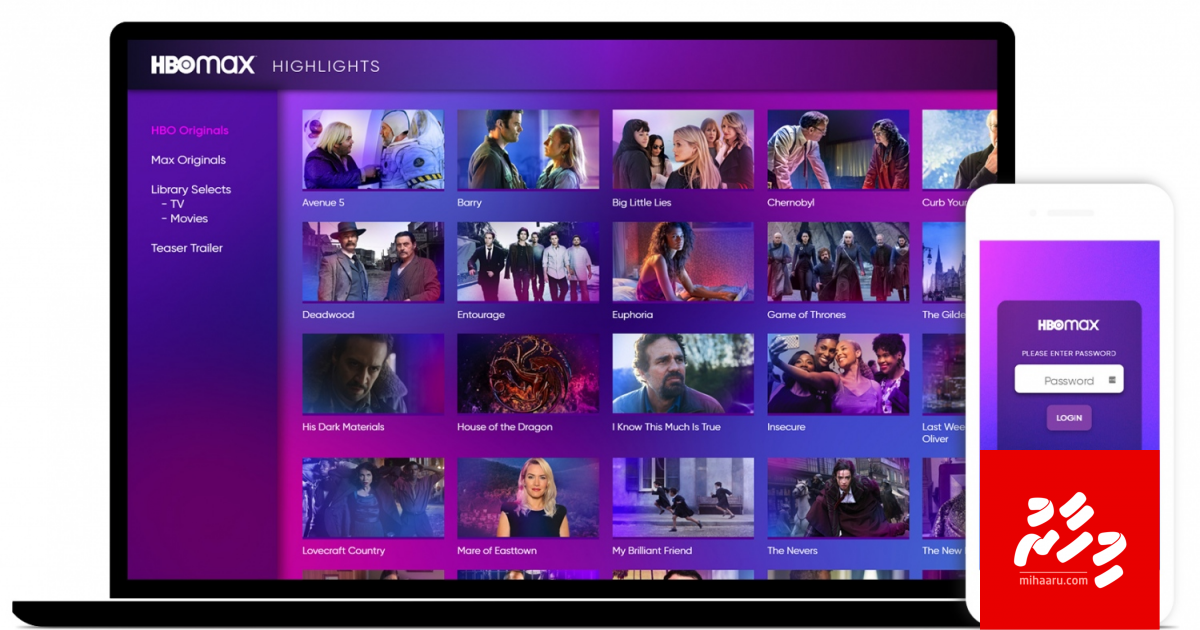The image size is (1200, 630).
Task: Select the Game of Thrones thumbnail
Action: [x=838, y=262]
